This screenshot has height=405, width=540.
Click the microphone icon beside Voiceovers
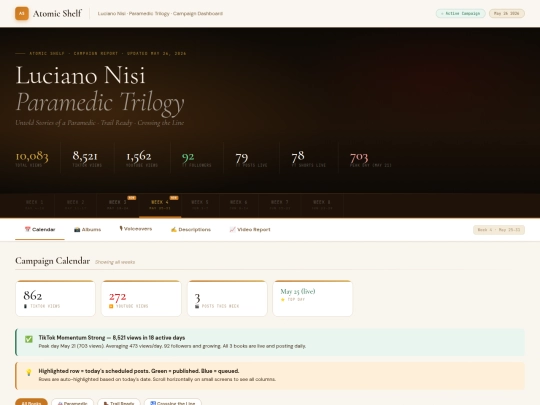[x=121, y=229]
